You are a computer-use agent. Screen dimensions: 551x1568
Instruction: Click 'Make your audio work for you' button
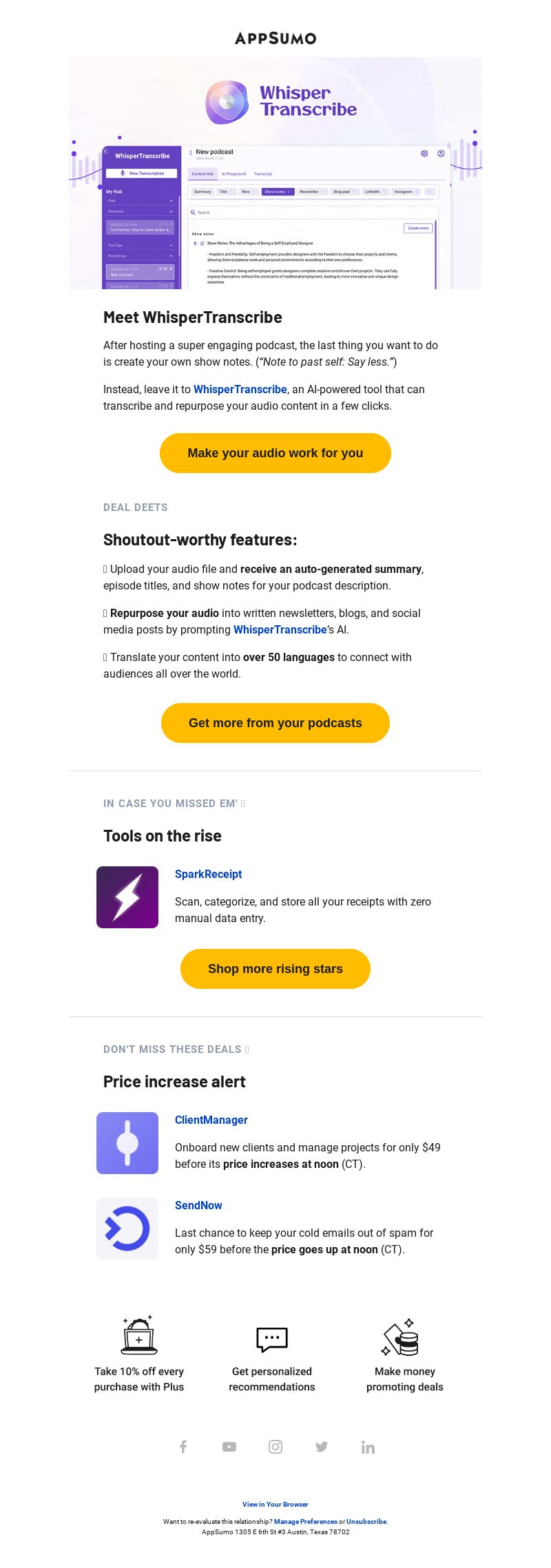click(x=275, y=453)
